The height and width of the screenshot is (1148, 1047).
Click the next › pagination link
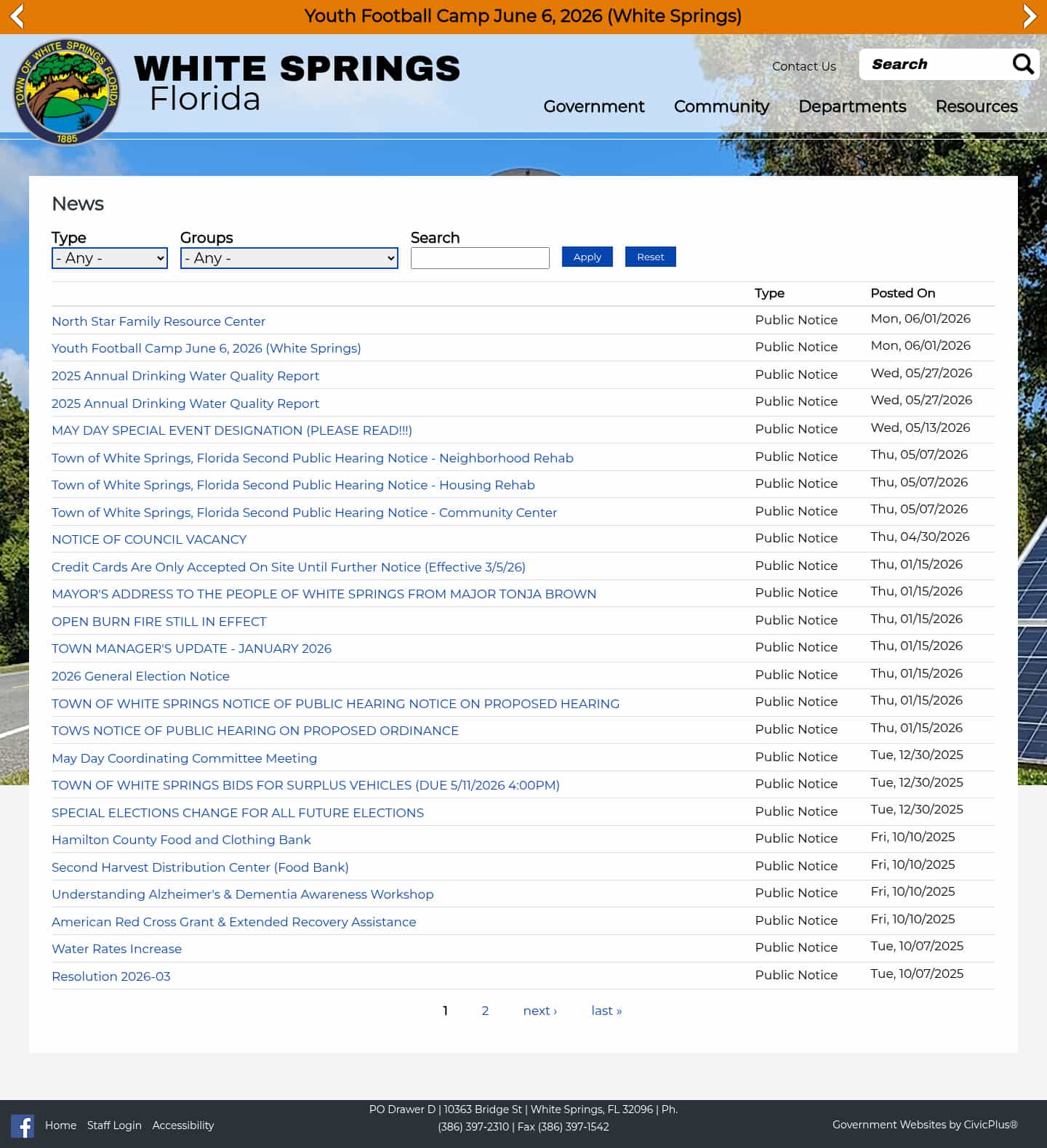[539, 1011]
